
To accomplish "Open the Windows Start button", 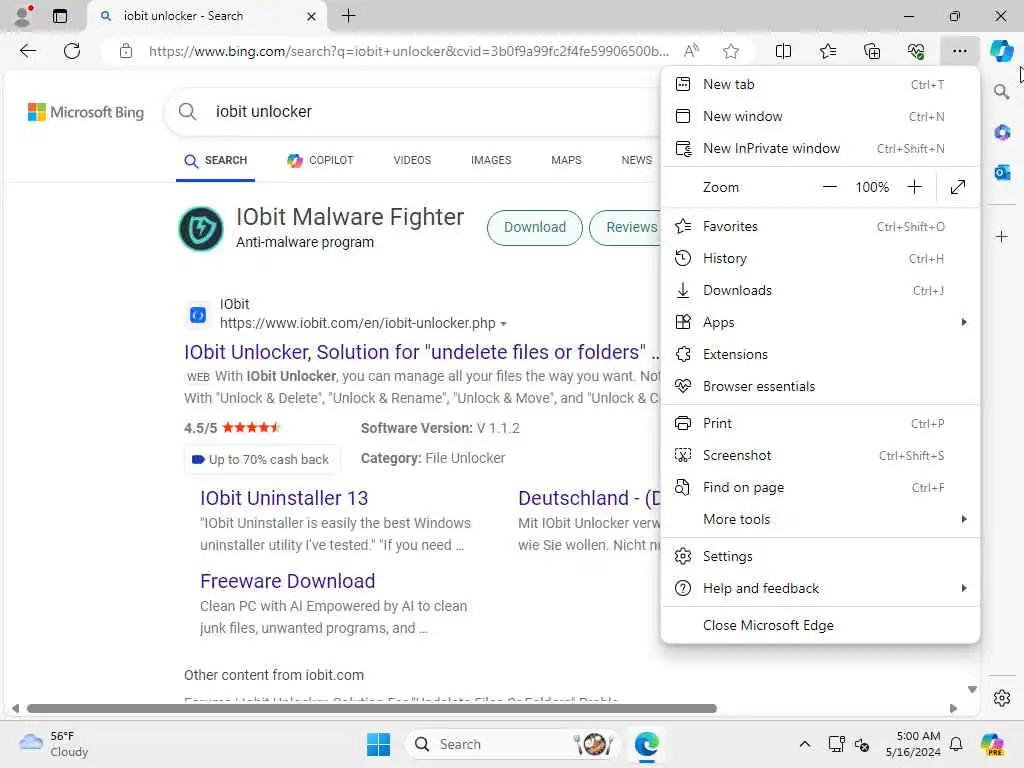I will pyautogui.click(x=378, y=744).
